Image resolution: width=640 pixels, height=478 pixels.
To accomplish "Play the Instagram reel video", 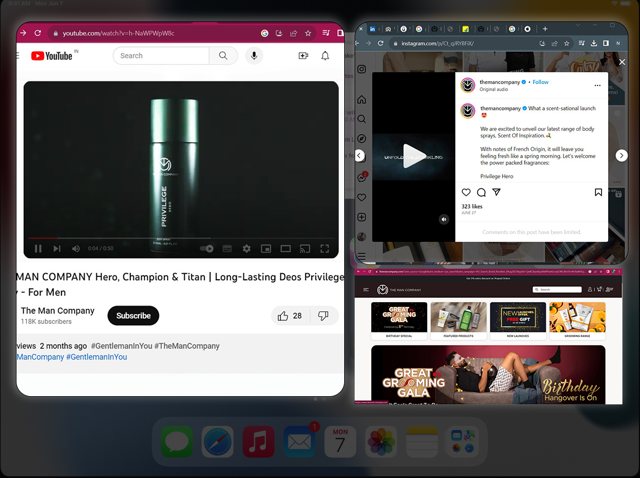I will tap(413, 156).
